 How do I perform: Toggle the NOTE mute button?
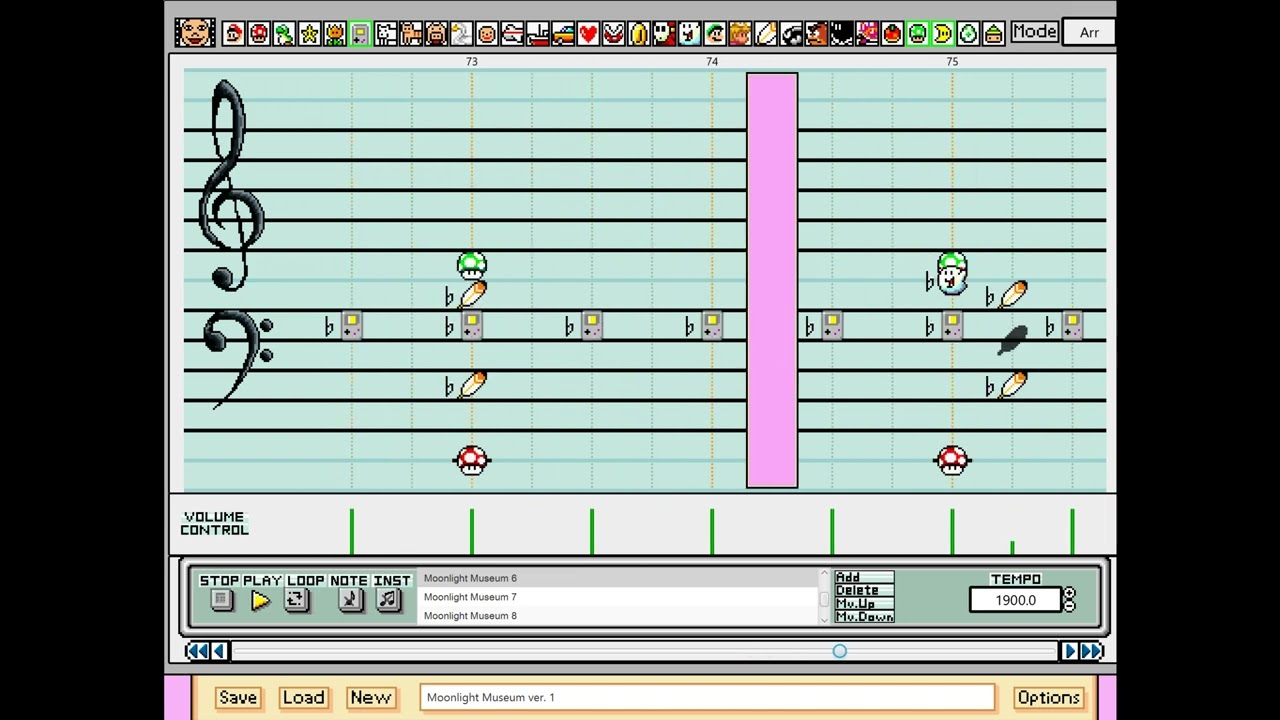click(x=349, y=600)
